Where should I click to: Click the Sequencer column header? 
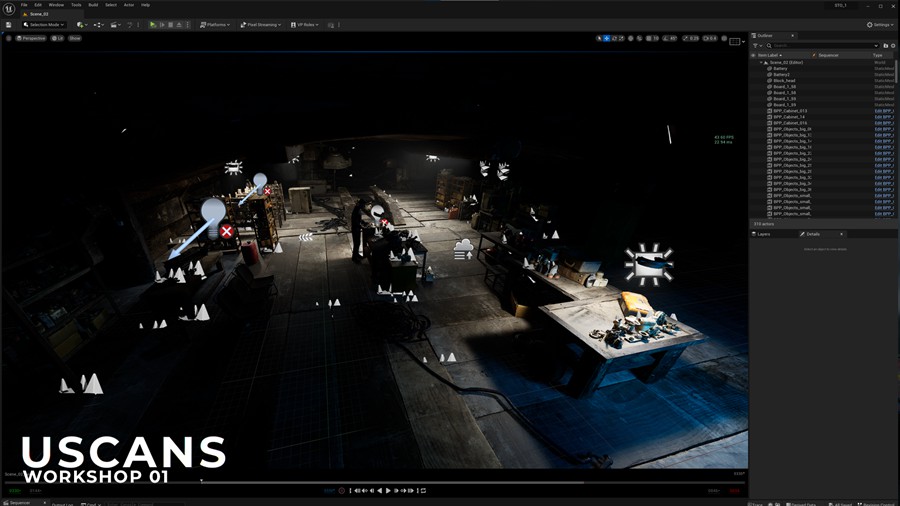point(828,55)
